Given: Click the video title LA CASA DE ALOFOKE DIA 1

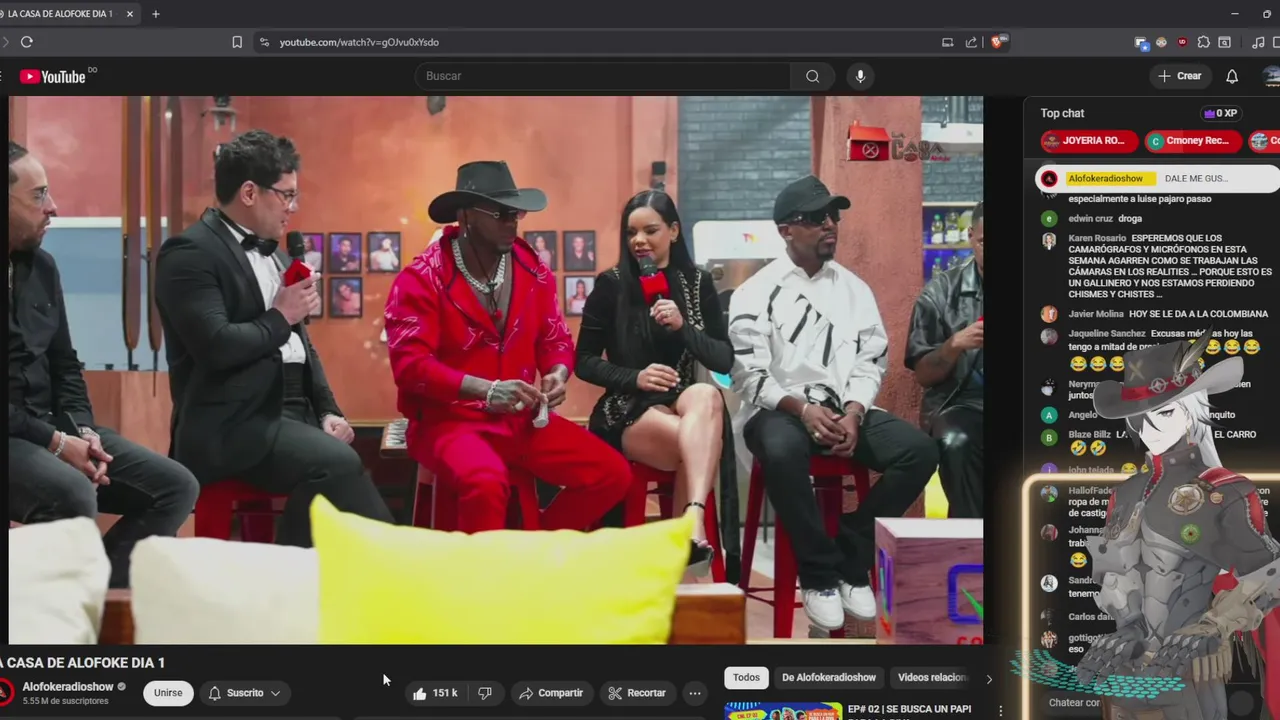Looking at the screenshot, I should [83, 662].
